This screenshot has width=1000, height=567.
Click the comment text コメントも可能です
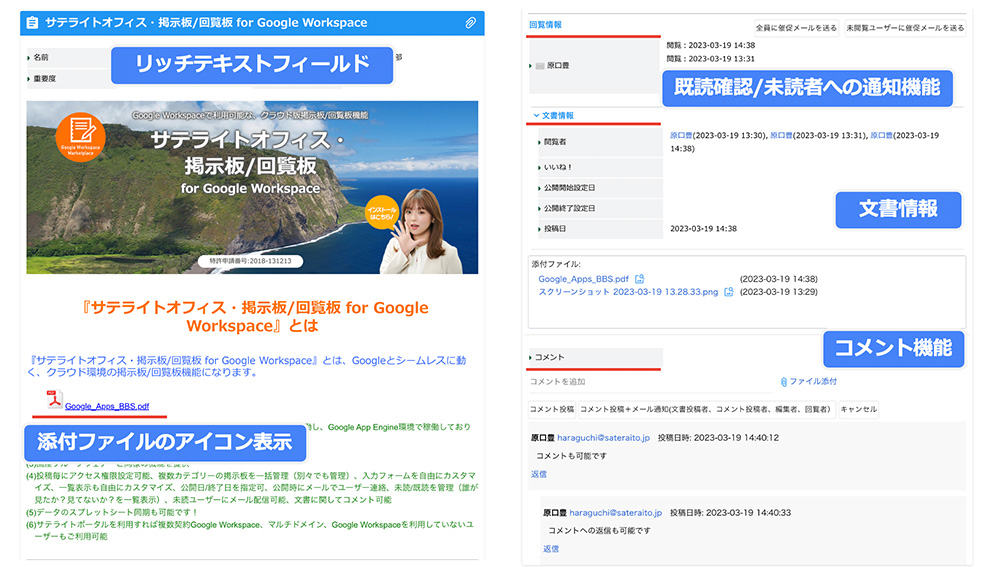[571, 456]
